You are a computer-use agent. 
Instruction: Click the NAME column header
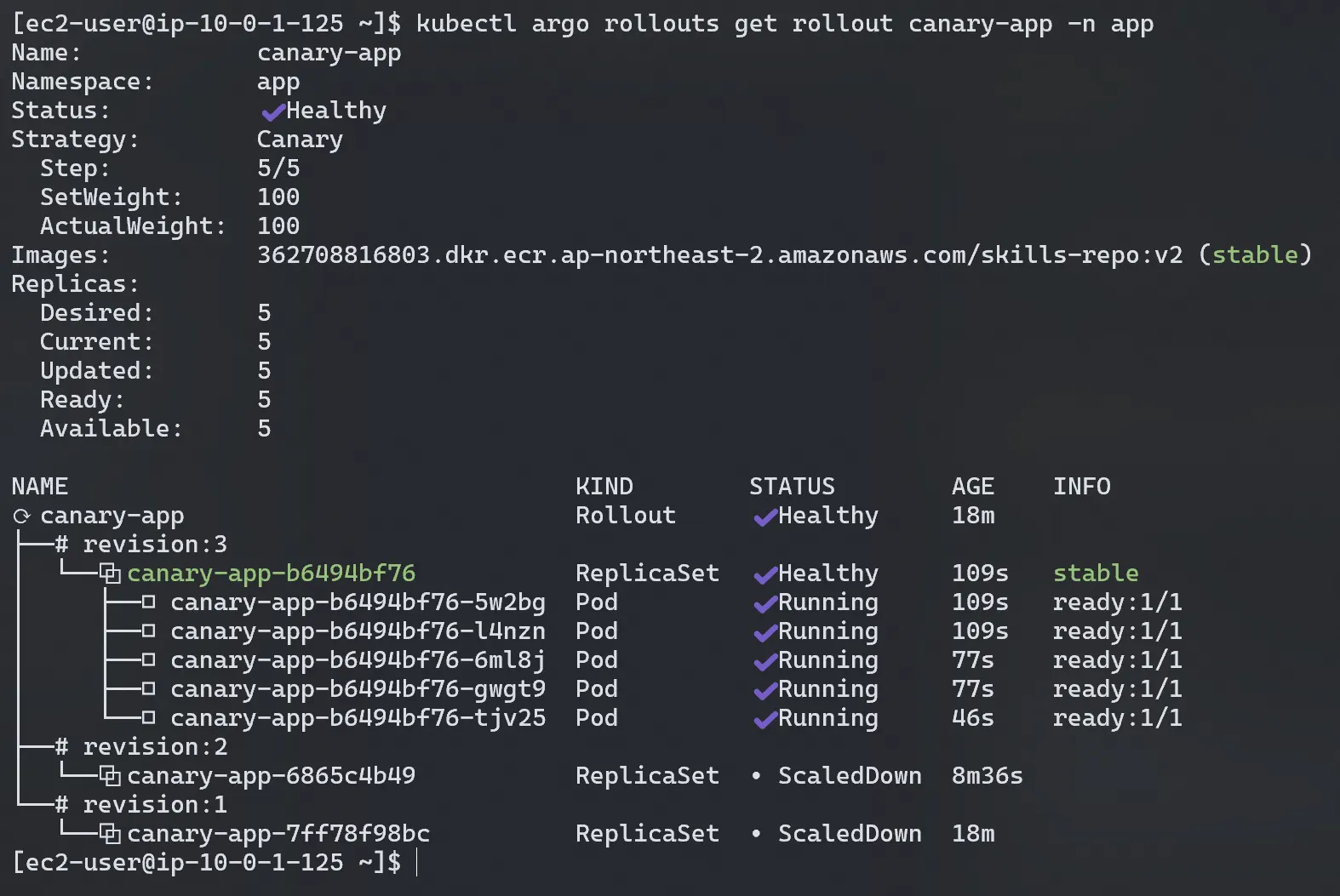tap(40, 487)
